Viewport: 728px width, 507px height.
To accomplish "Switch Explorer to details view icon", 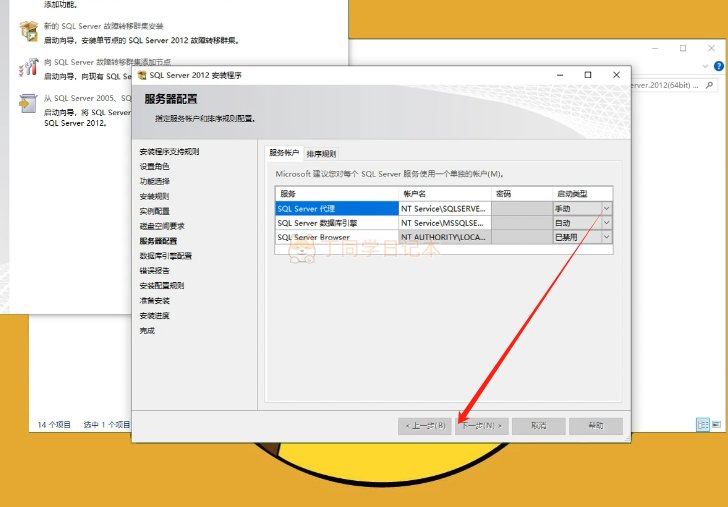I will point(703,424).
